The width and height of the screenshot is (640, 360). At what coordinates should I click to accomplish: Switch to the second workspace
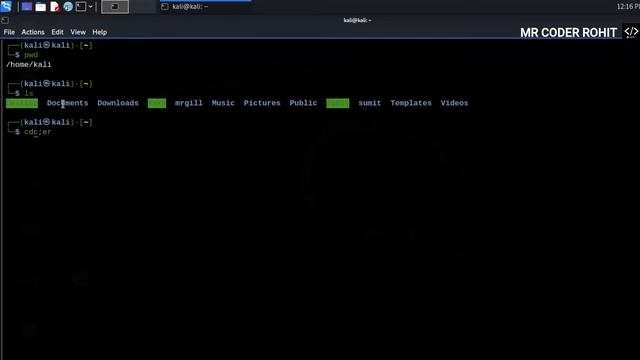(143, 7)
